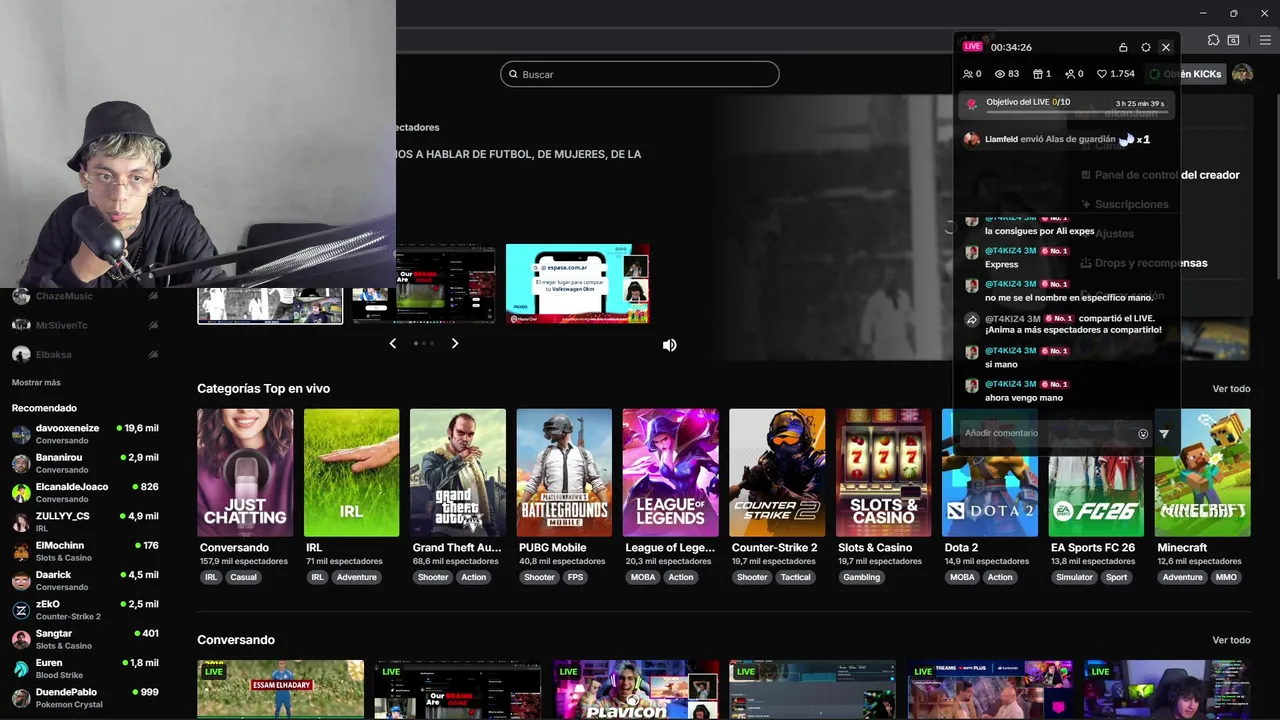The image size is (1280, 720).
Task: Open the user profile avatar menu
Action: (x=1242, y=74)
